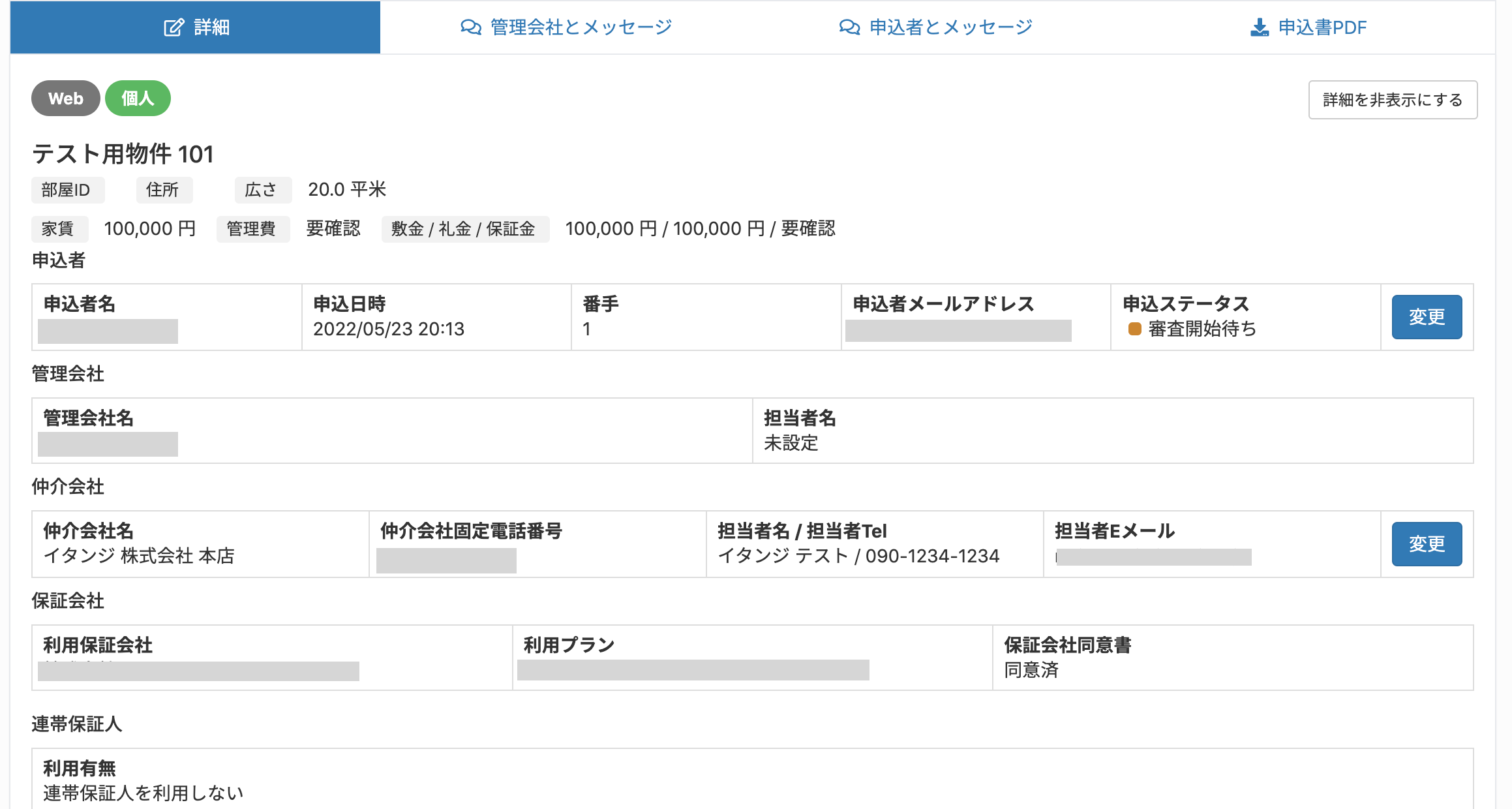Click the 利用プラン column header
Viewport: 1512px width, 809px height.
pyautogui.click(x=569, y=645)
